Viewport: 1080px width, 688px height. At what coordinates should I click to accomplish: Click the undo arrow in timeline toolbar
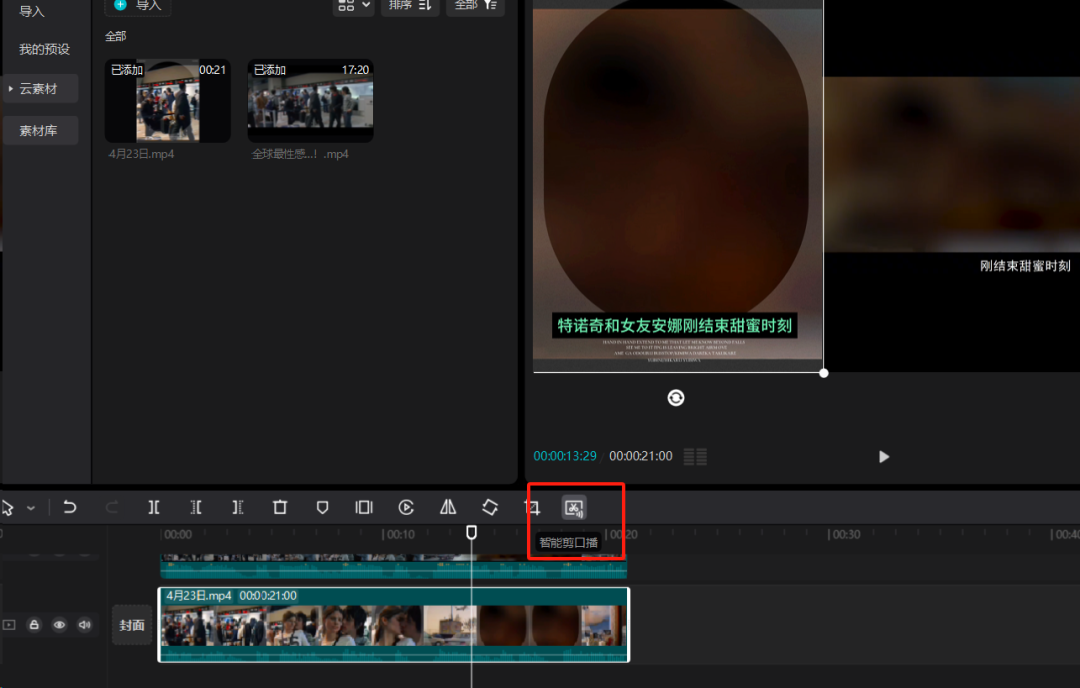click(x=70, y=508)
